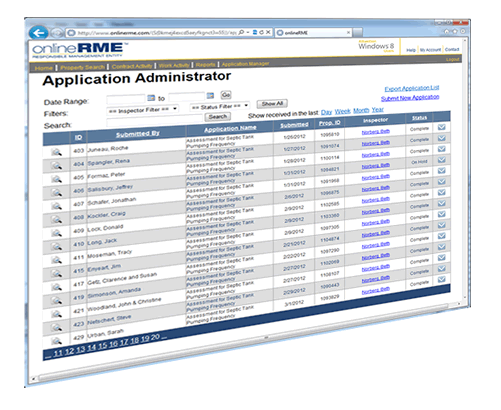View application 404 with its magnifier icon

click(57, 165)
